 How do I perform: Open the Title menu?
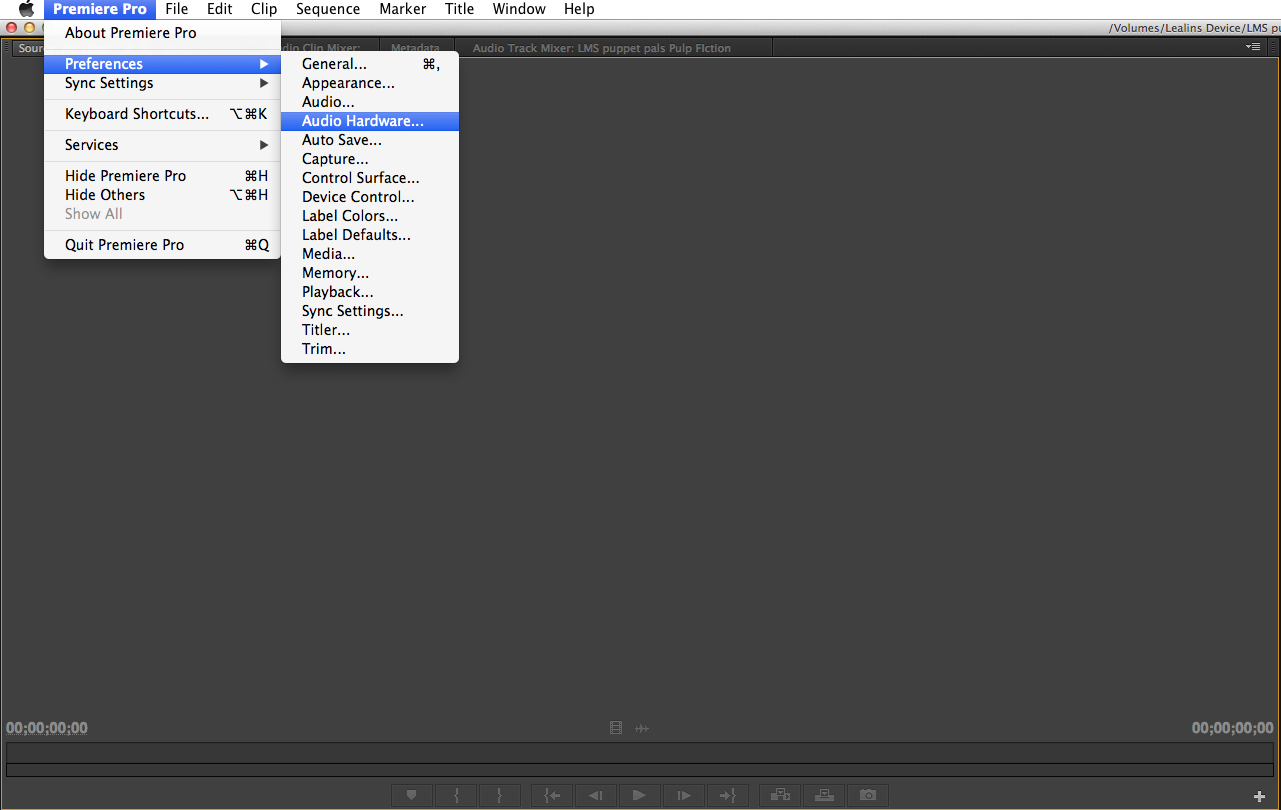coord(460,9)
